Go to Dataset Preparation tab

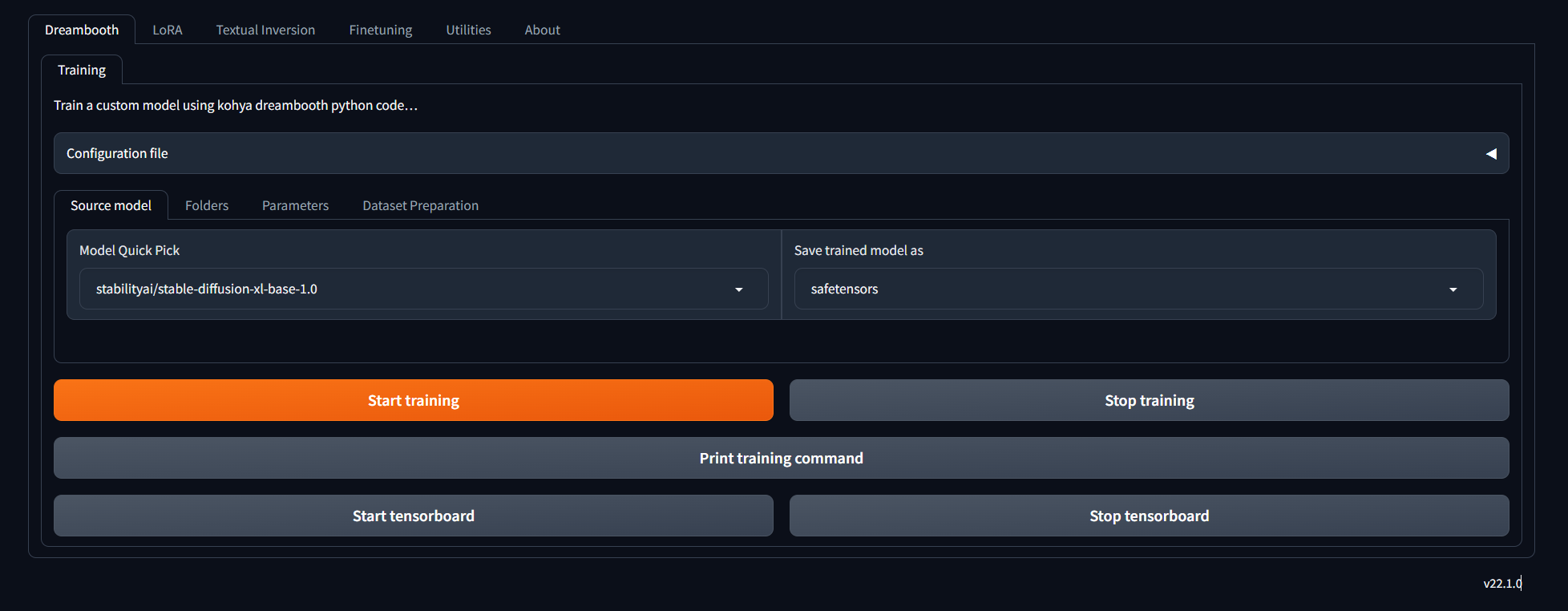pos(420,205)
